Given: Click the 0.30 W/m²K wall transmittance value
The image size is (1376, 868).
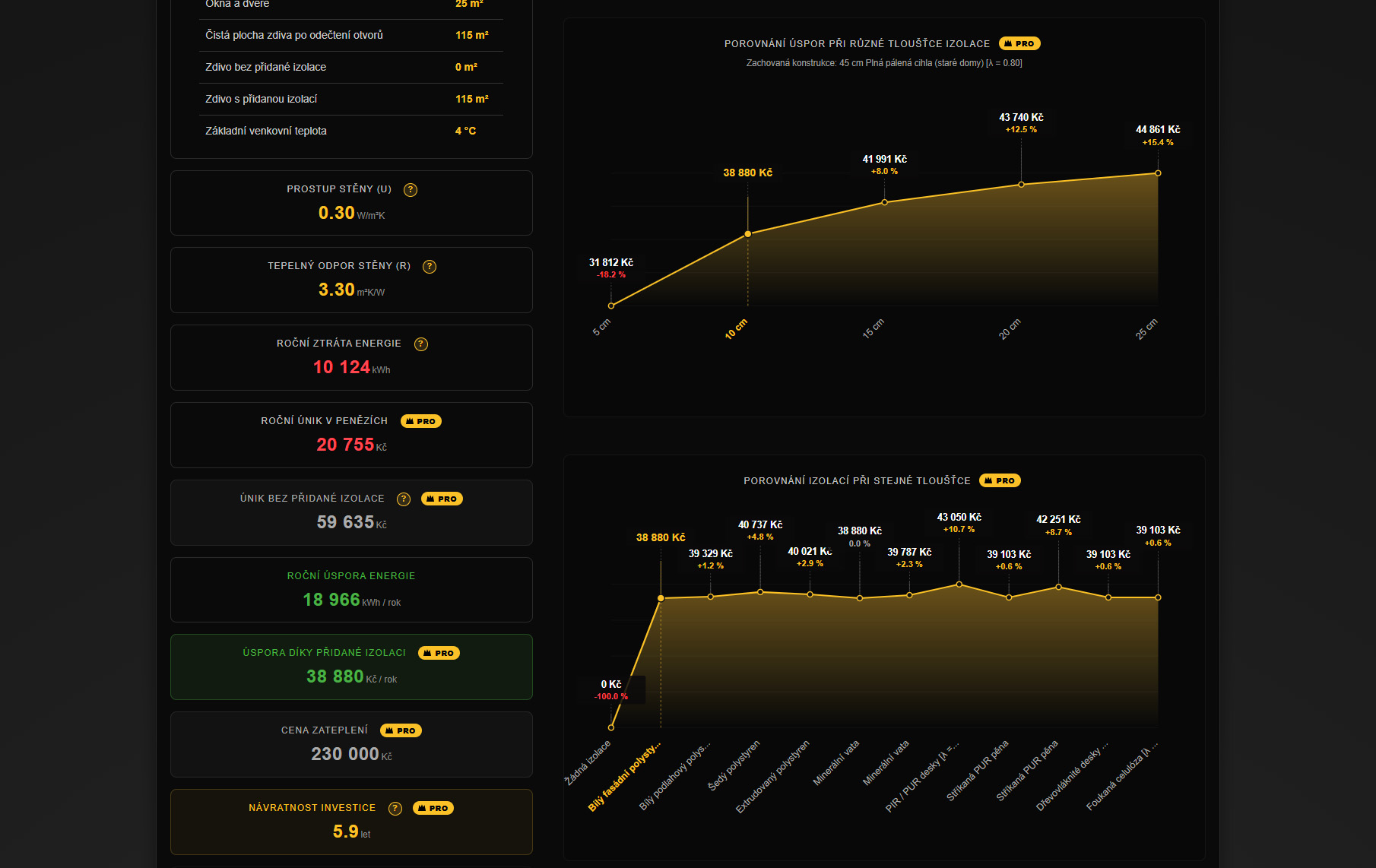Looking at the screenshot, I should coord(351,214).
